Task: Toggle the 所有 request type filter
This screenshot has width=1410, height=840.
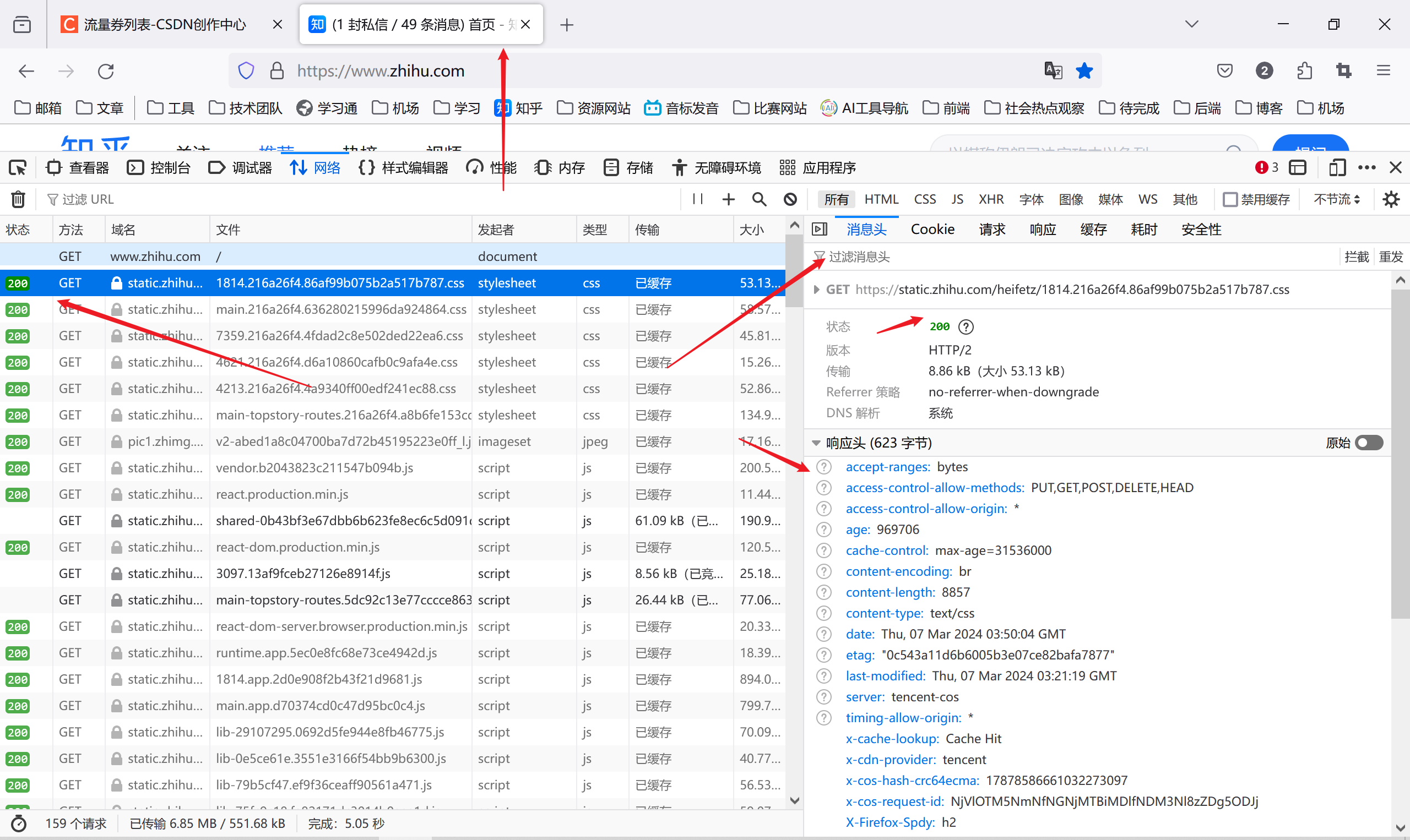Action: [836, 199]
